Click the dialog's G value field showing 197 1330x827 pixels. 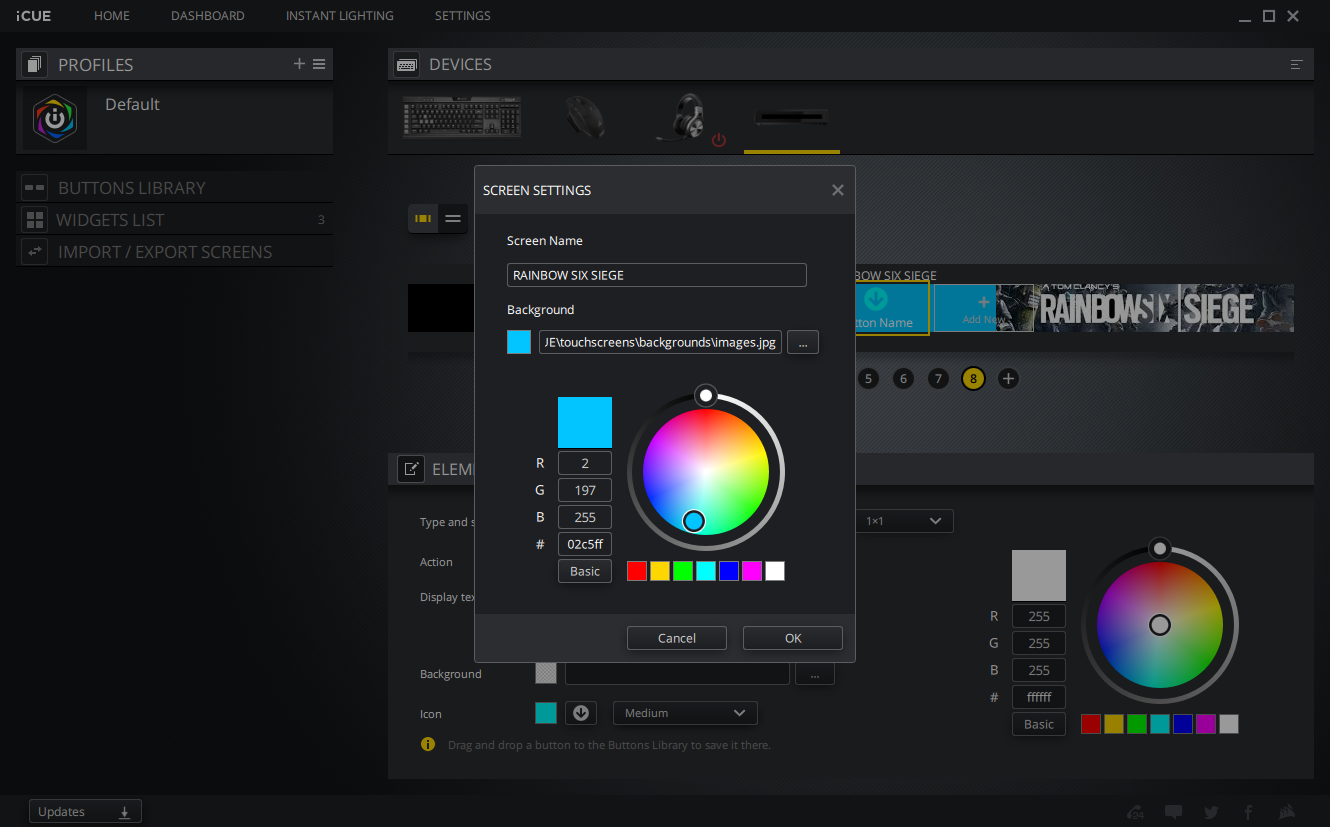585,490
